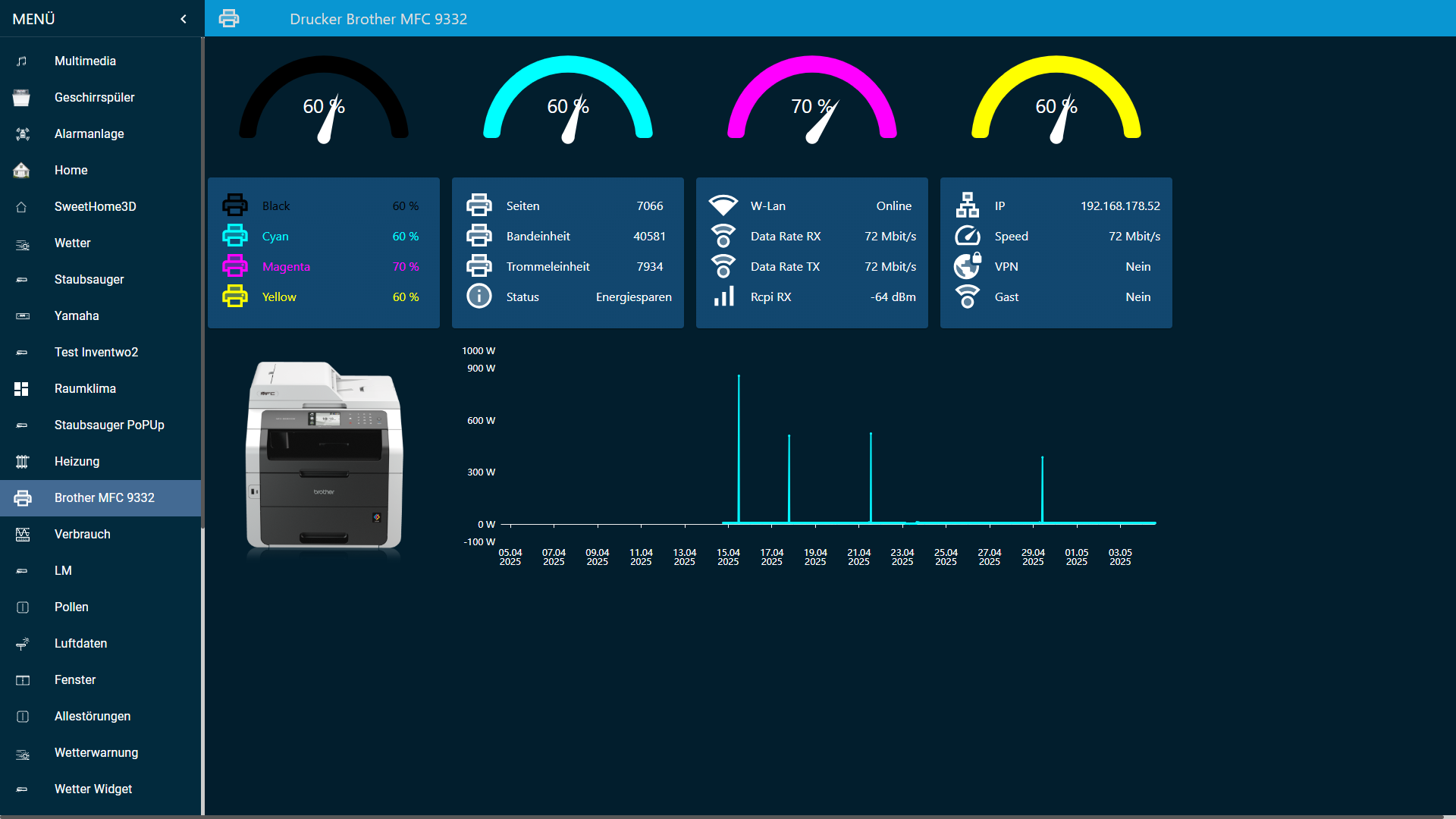The image size is (1456, 819).
Task: Click the W-Lan wifi icon
Action: [x=723, y=206]
